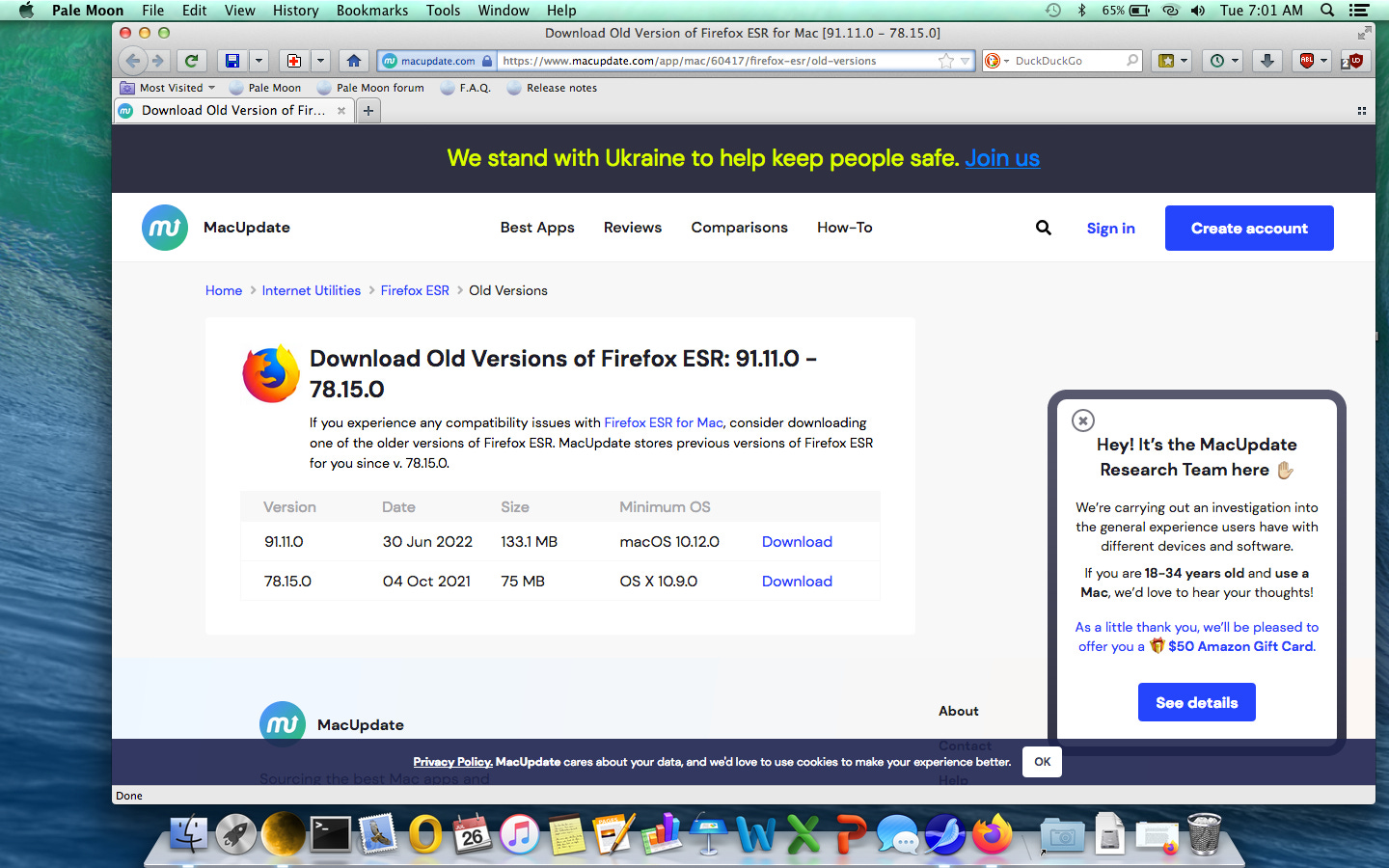Open Microsoft Word from the Dock
The height and width of the screenshot is (868, 1389).
tap(756, 834)
